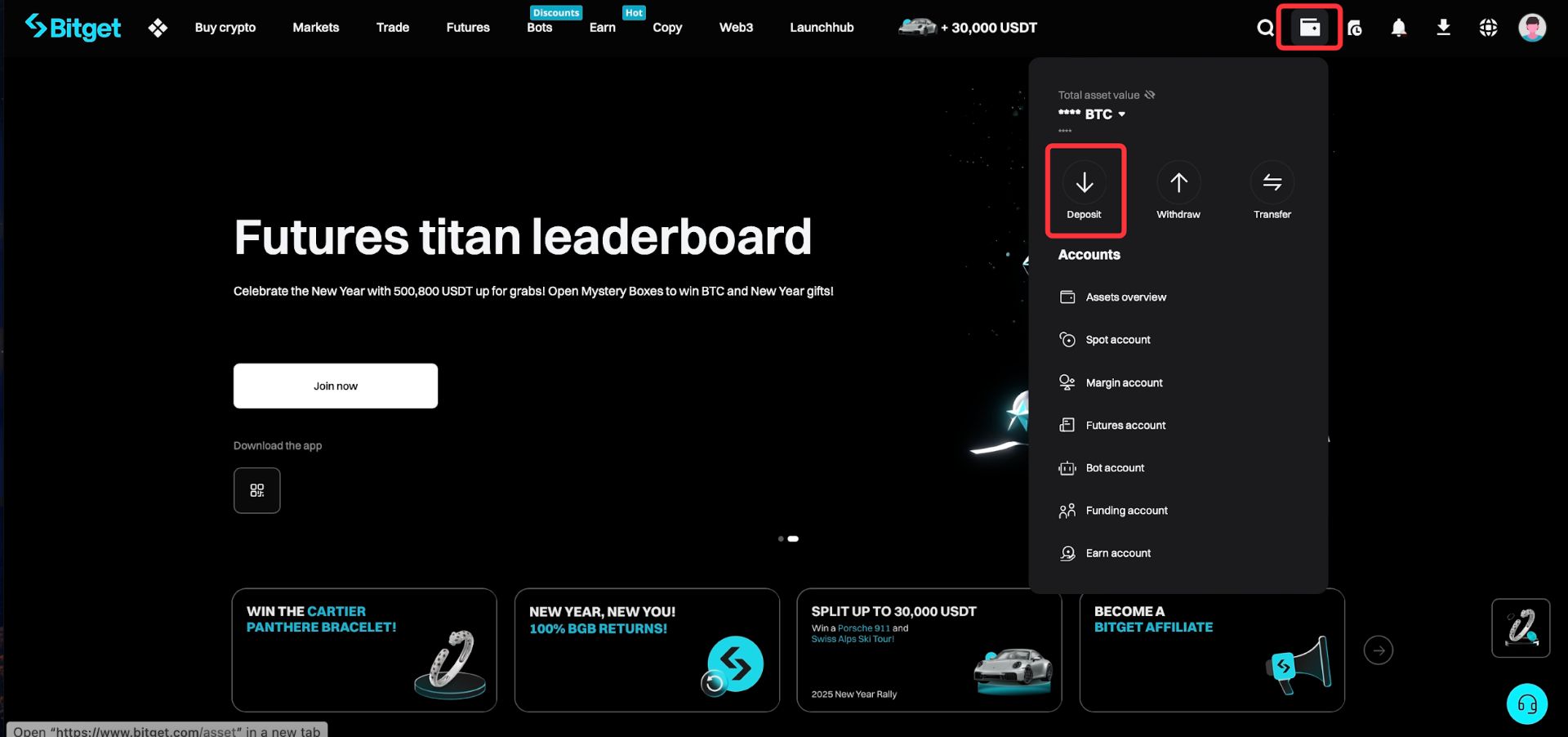Show the QR code to download app
The width and height of the screenshot is (1568, 737).
coord(257,490)
